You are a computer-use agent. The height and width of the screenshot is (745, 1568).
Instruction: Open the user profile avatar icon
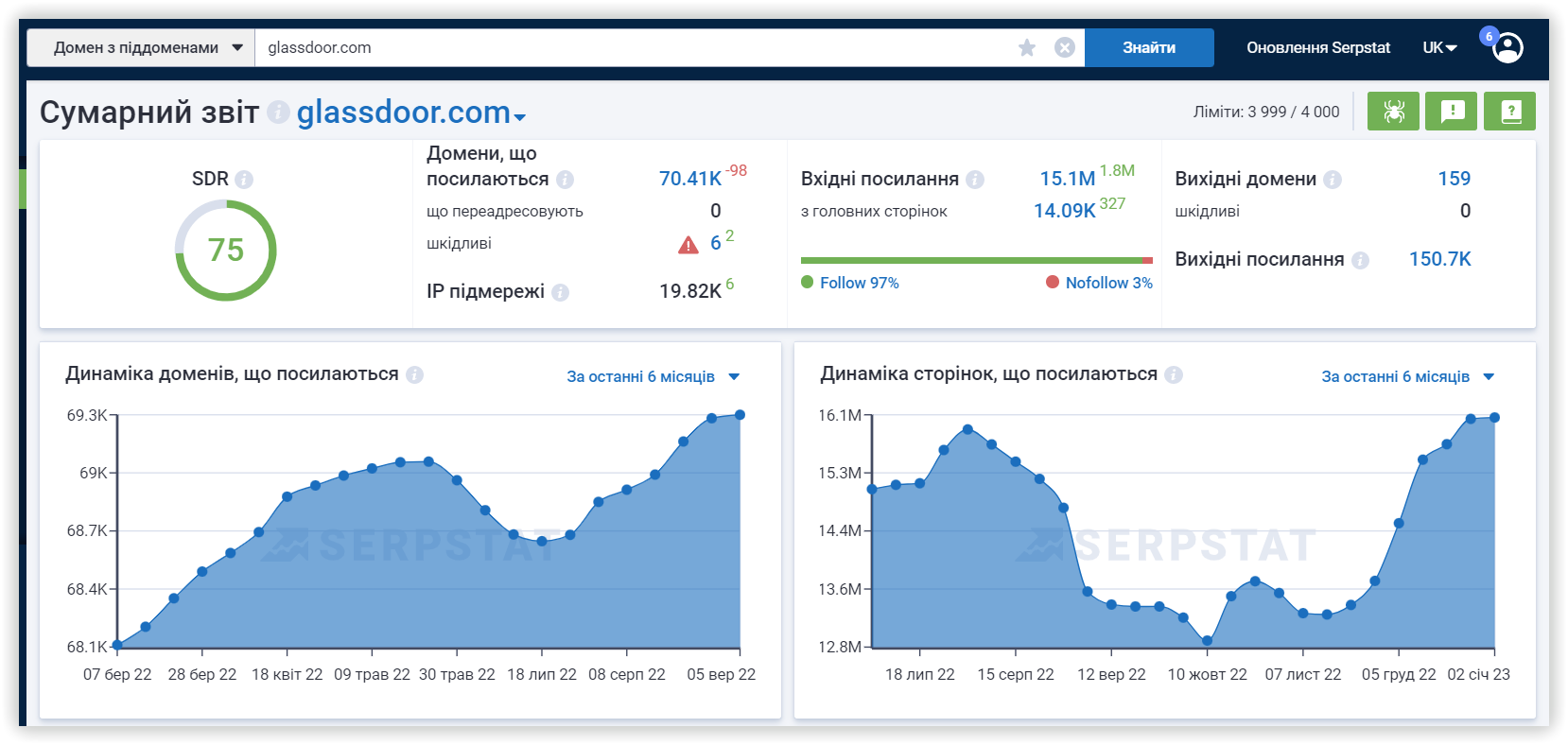[1507, 47]
